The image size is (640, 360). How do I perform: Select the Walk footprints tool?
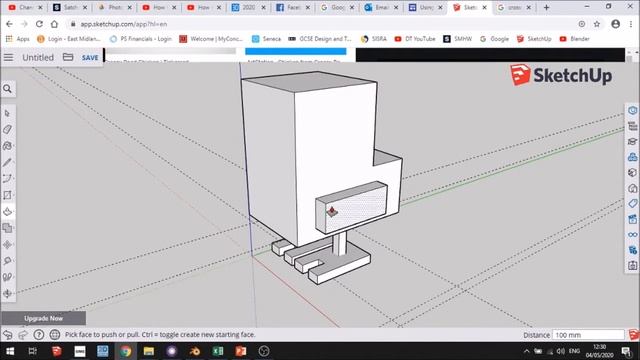[x=7, y=277]
